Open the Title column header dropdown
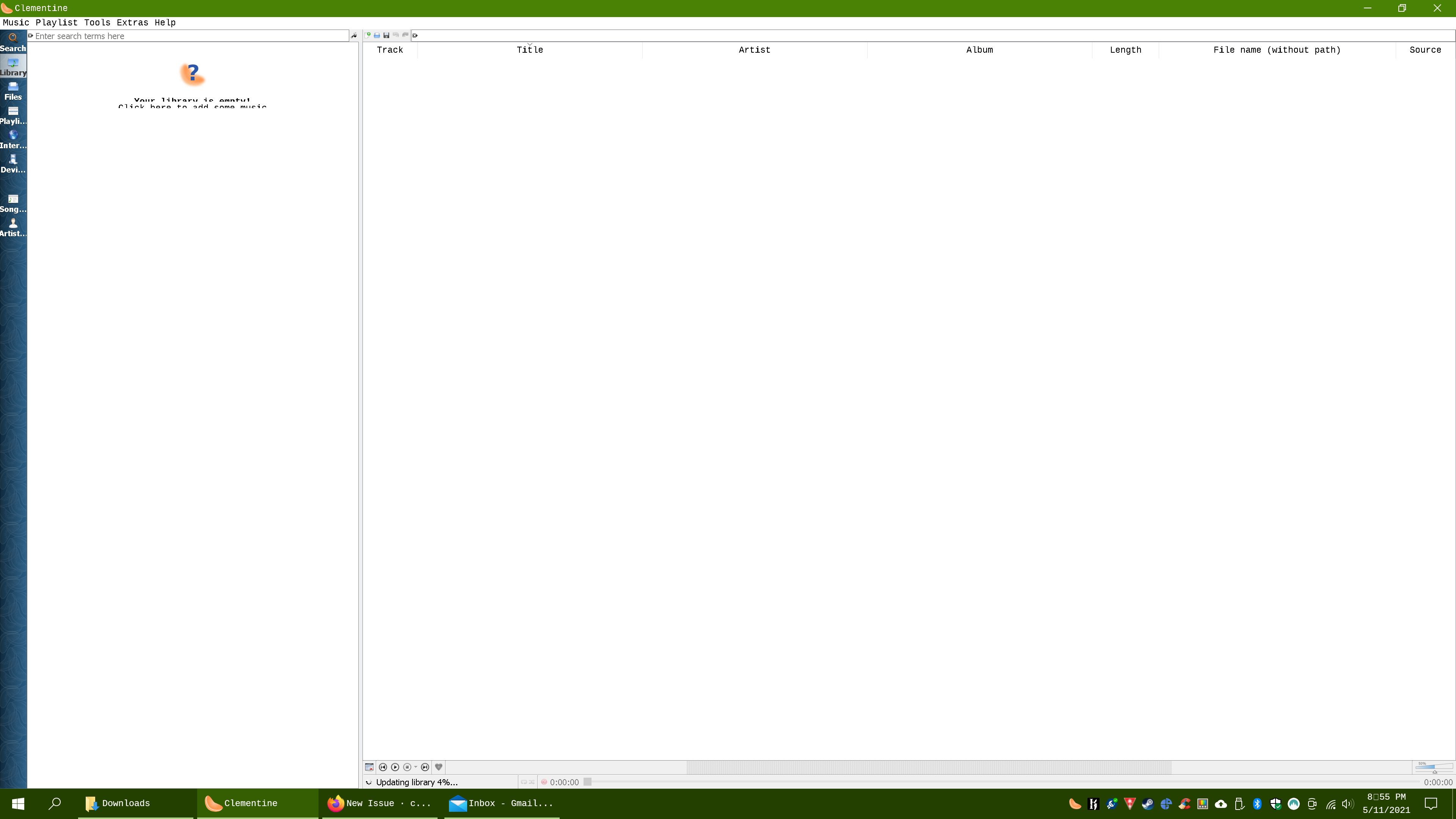Screen dimensions: 1456x819 pyautogui.click(x=530, y=44)
